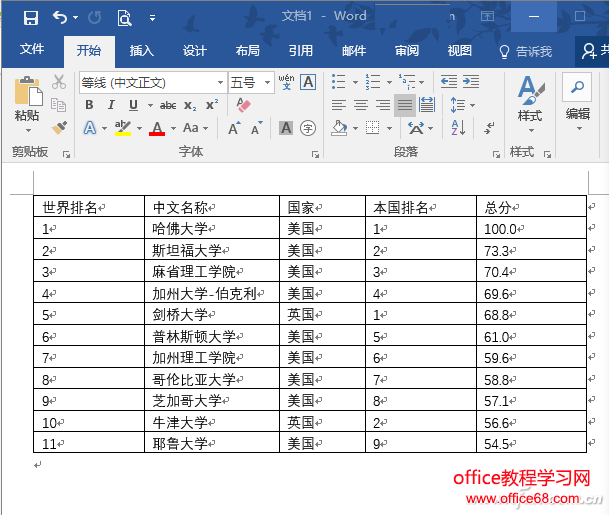The width and height of the screenshot is (609, 515).
Task: Click the 告诉我 search box
Action: 526,51
